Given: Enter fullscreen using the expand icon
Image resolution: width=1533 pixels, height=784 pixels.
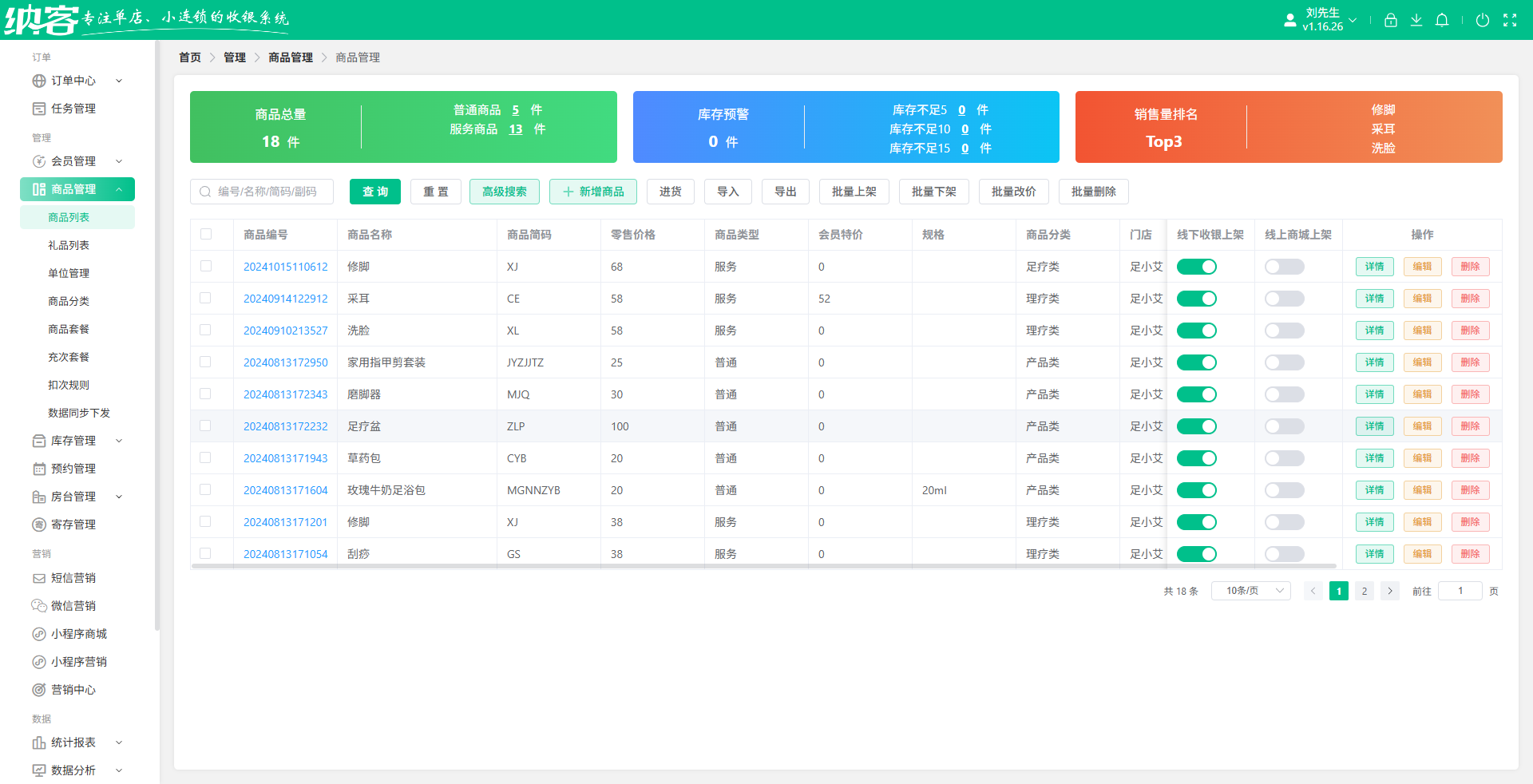Looking at the screenshot, I should point(1511,20).
